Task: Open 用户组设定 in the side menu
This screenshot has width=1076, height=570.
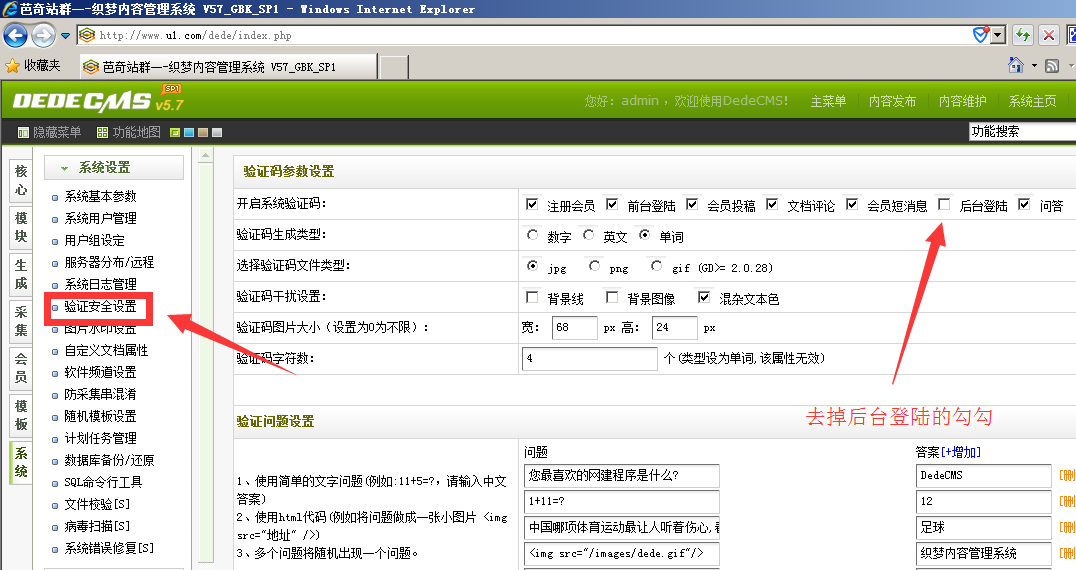Action: 95,240
